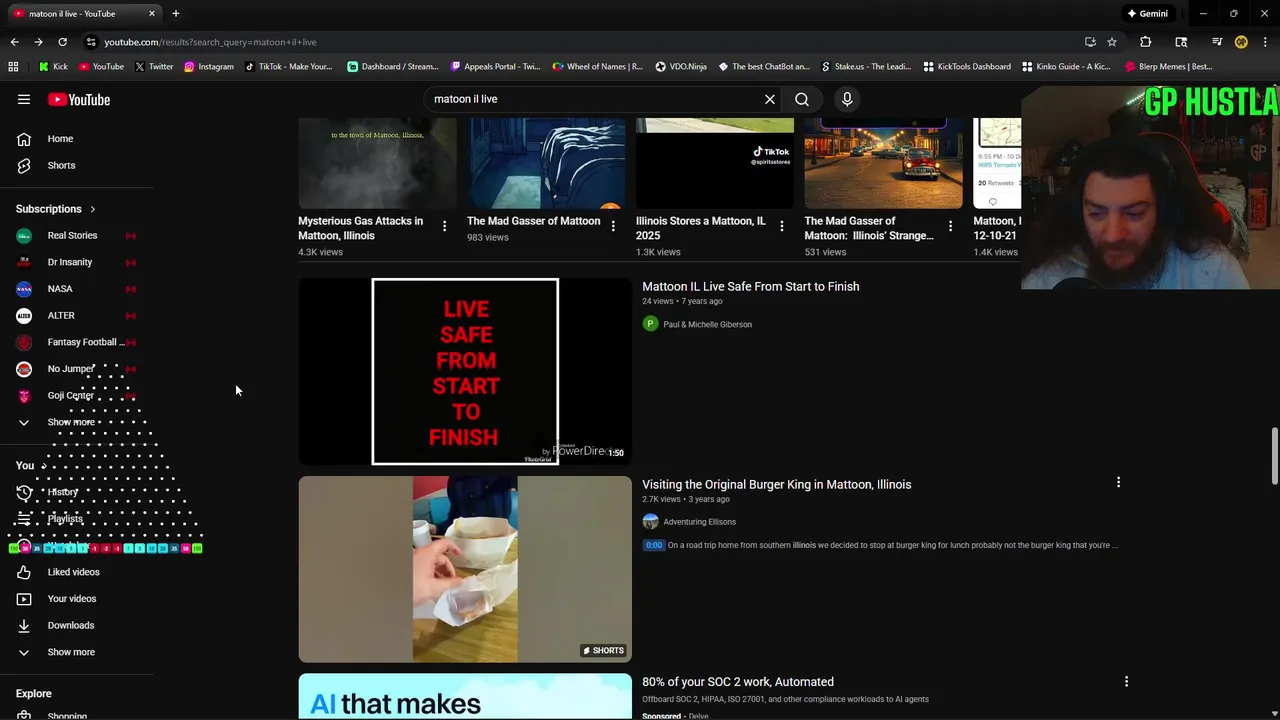Open Visiting the Original Burger King title
The width and height of the screenshot is (1280, 720).
coord(776,485)
